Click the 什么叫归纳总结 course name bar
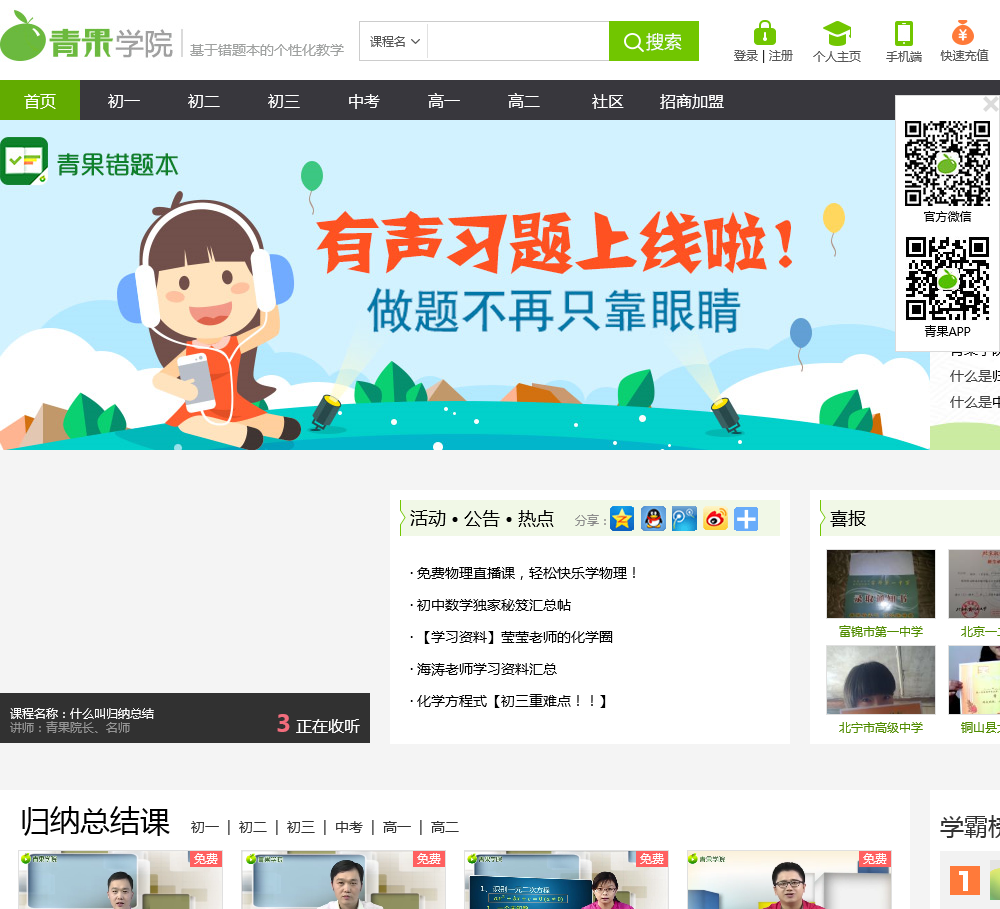1000x909 pixels. [x=82, y=713]
